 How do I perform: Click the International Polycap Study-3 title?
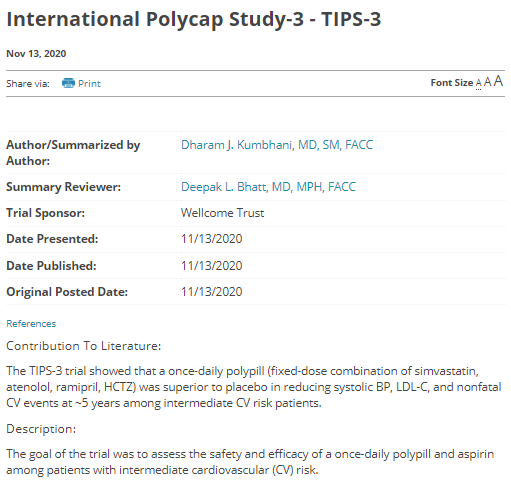pos(193,19)
